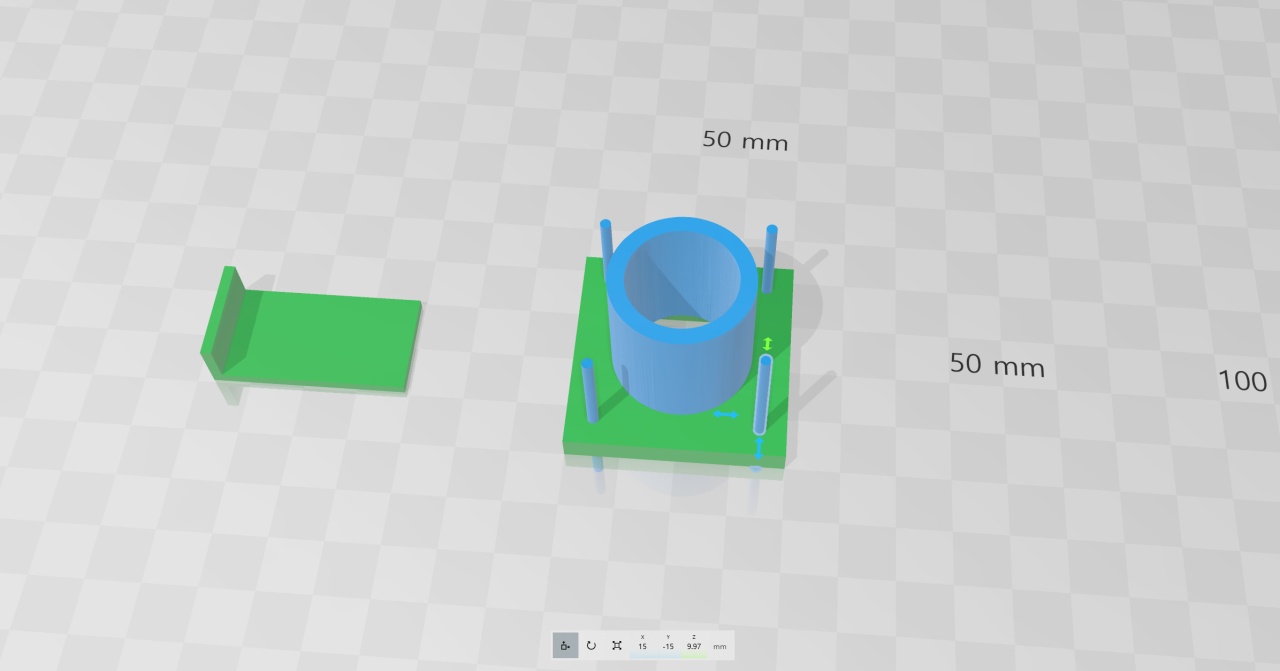This screenshot has width=1280, height=671.
Task: Click the Y position field showing -15
Action: pos(668,647)
